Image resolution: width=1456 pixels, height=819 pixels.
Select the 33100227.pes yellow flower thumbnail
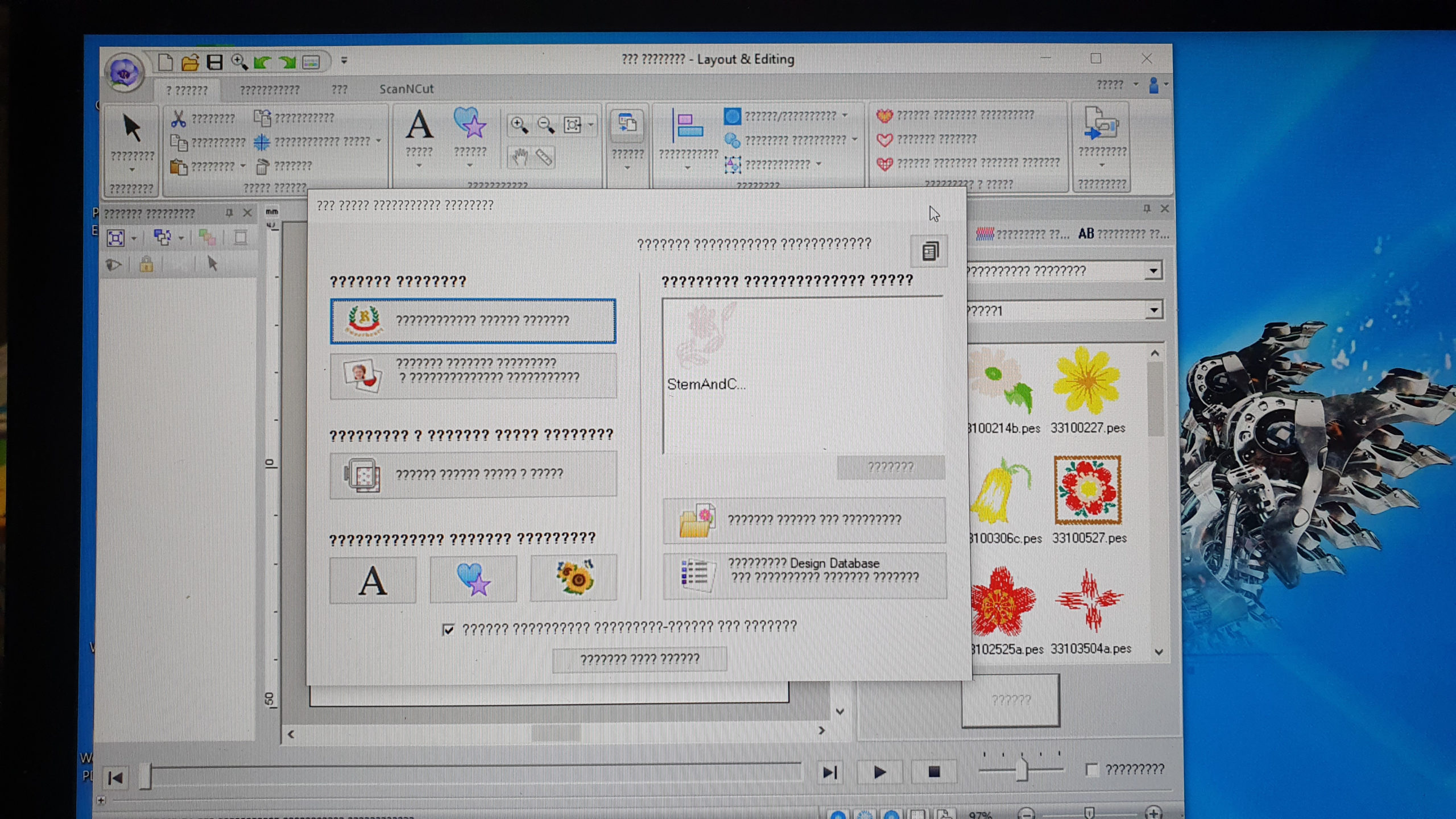tap(1087, 391)
